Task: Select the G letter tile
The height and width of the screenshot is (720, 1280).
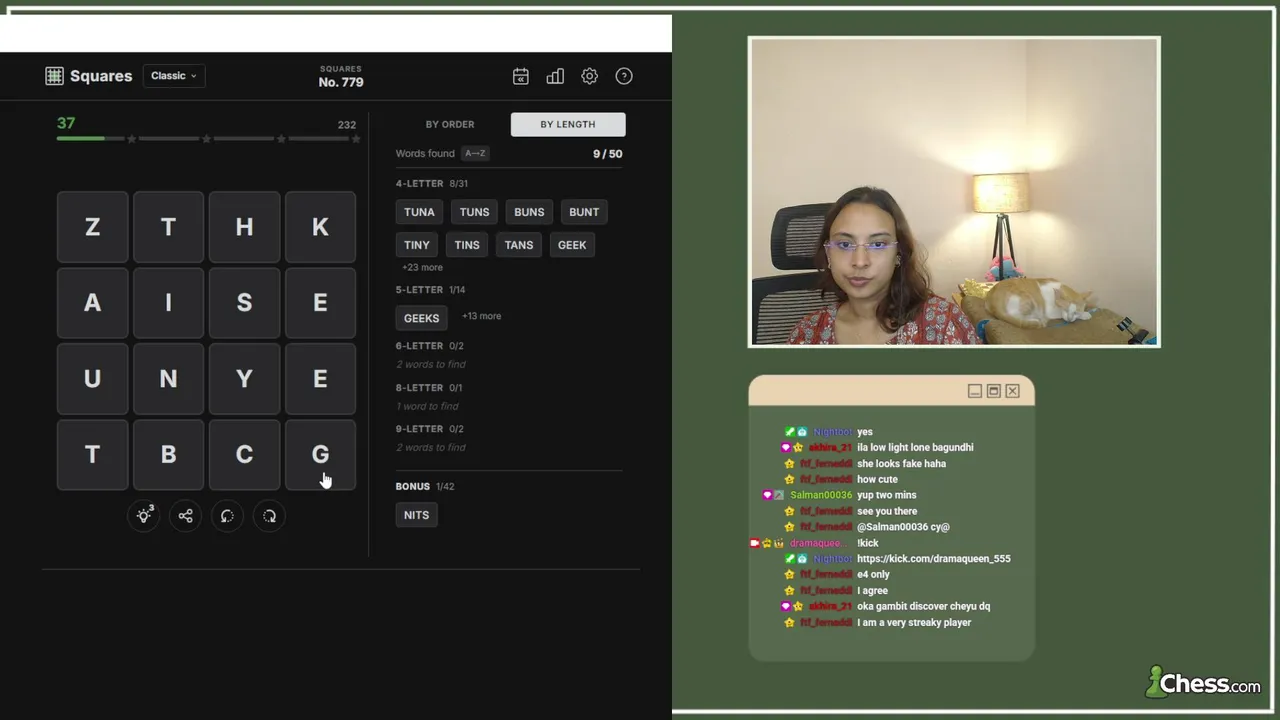Action: point(320,455)
